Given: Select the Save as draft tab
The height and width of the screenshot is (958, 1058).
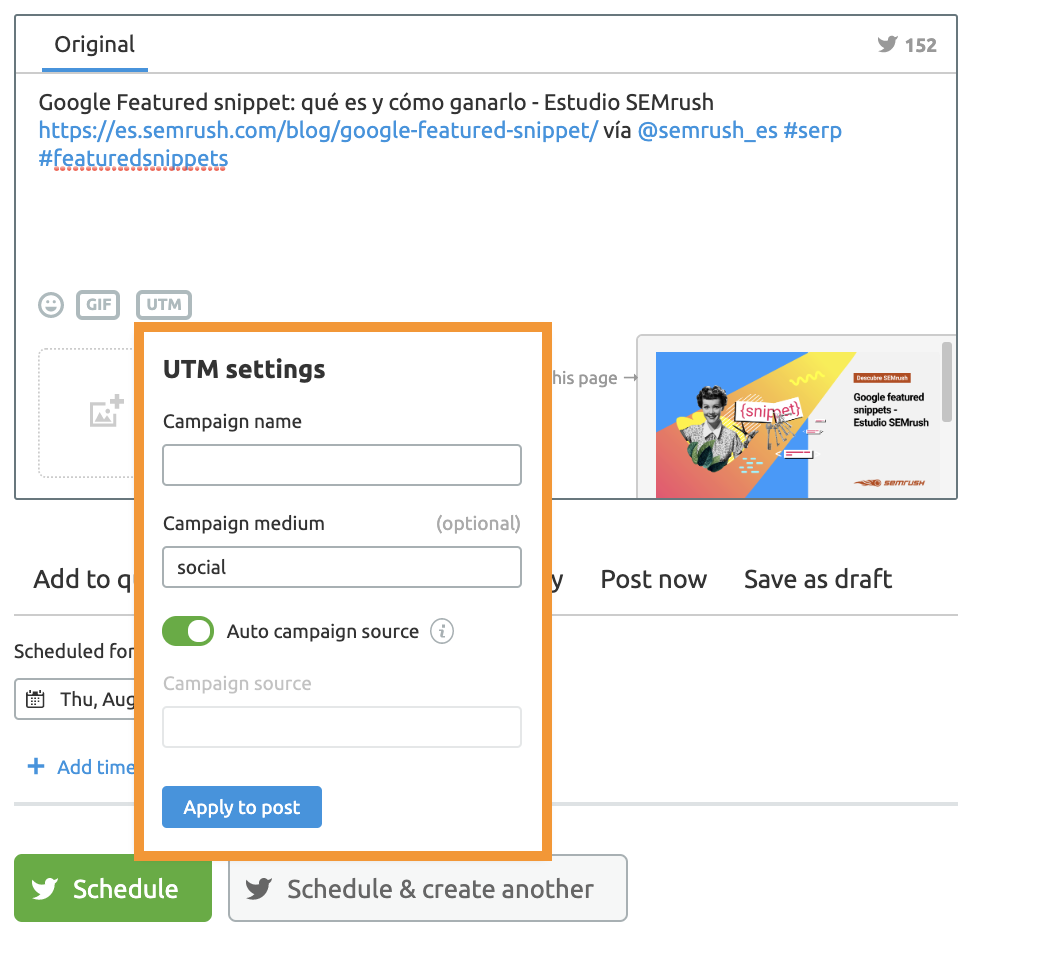Looking at the screenshot, I should [x=818, y=580].
